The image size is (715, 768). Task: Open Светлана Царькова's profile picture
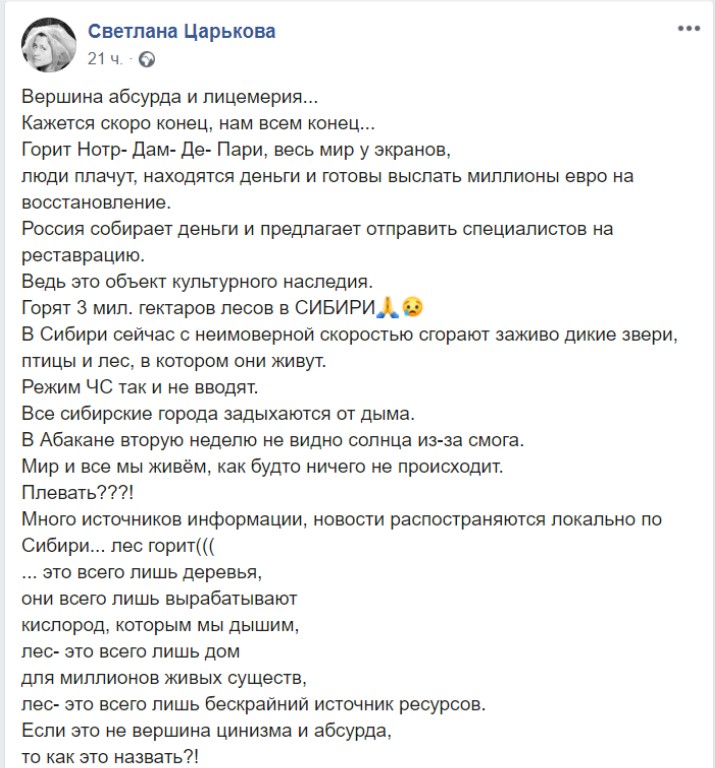click(x=48, y=45)
